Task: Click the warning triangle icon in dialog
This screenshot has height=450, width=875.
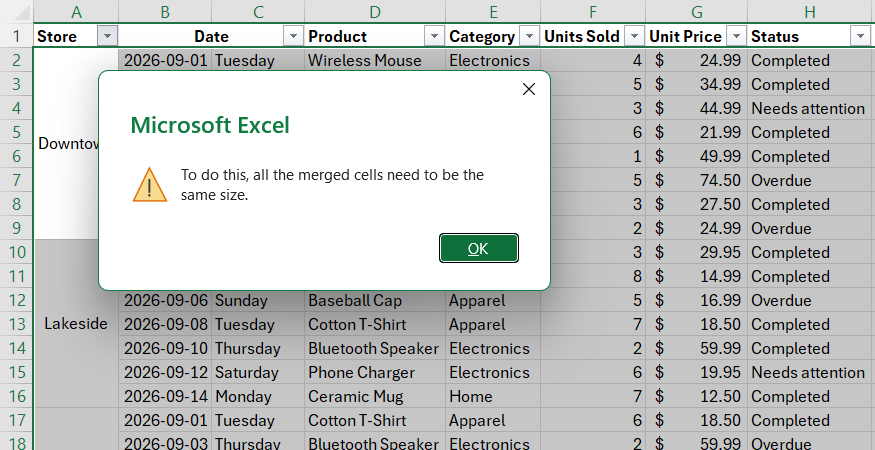Action: point(150,184)
